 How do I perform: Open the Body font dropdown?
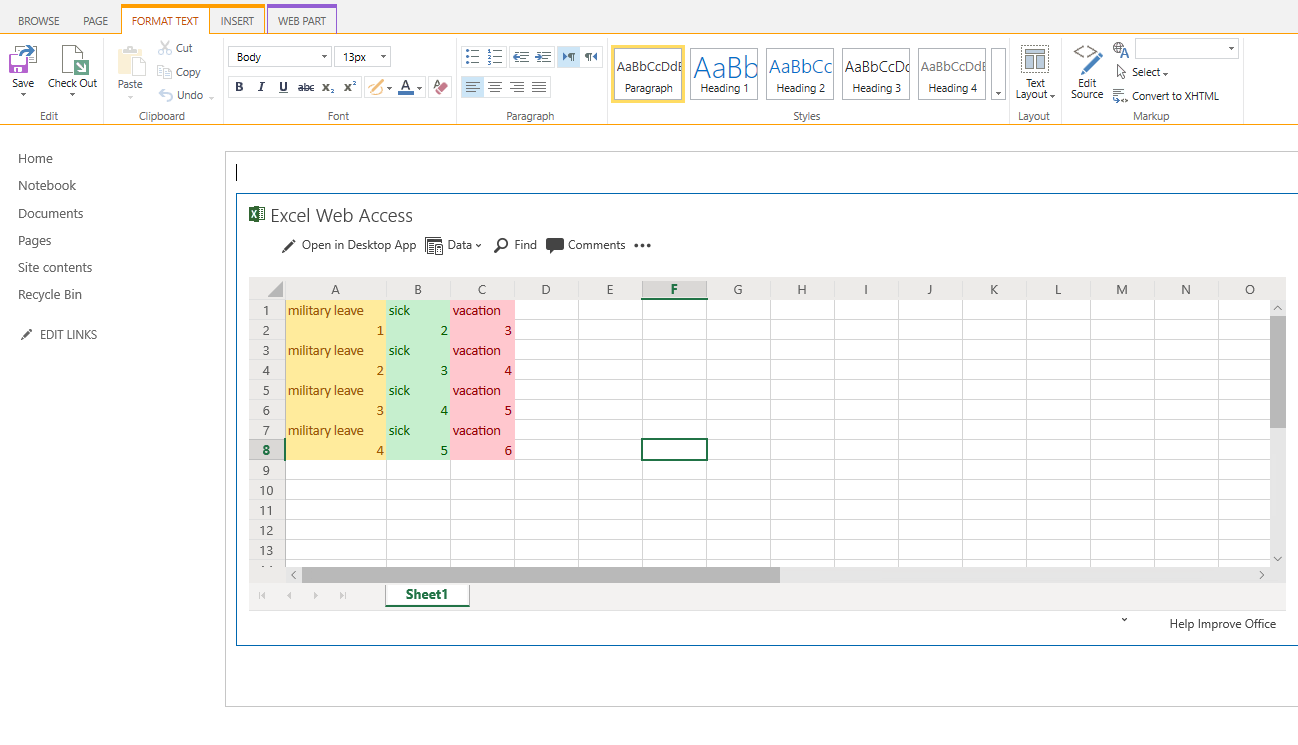[x=280, y=57]
